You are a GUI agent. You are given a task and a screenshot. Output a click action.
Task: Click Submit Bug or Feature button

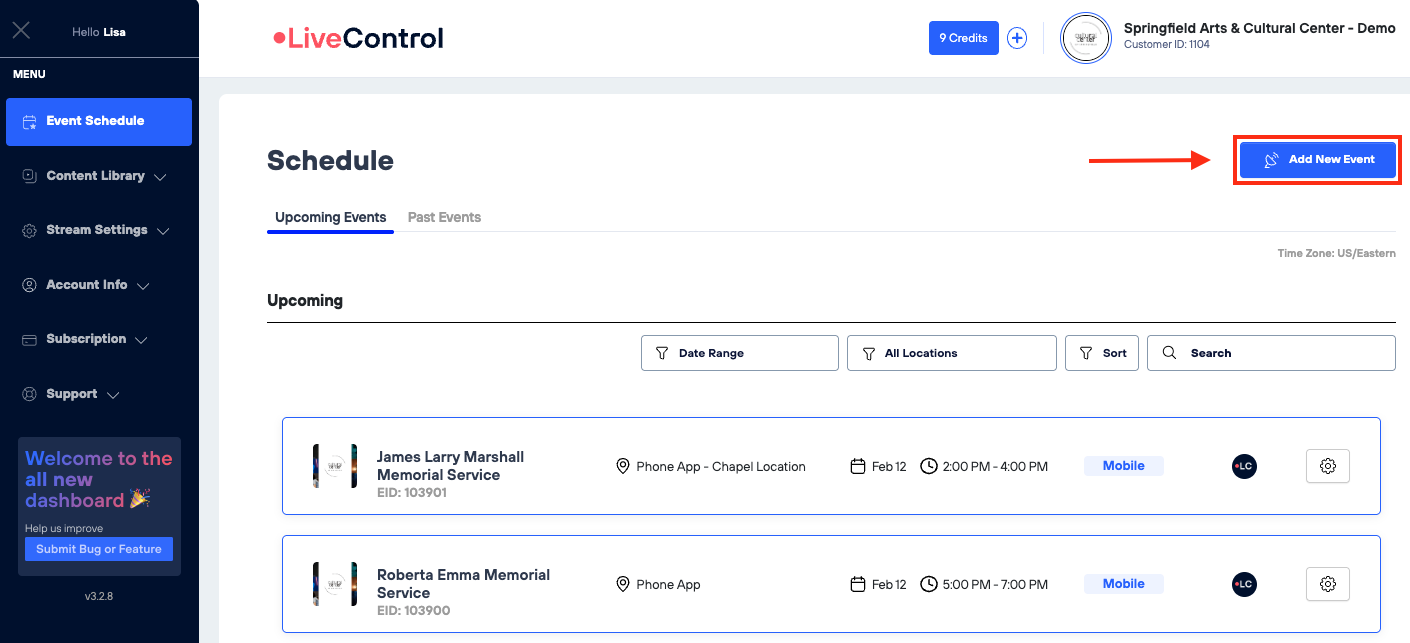click(99, 549)
